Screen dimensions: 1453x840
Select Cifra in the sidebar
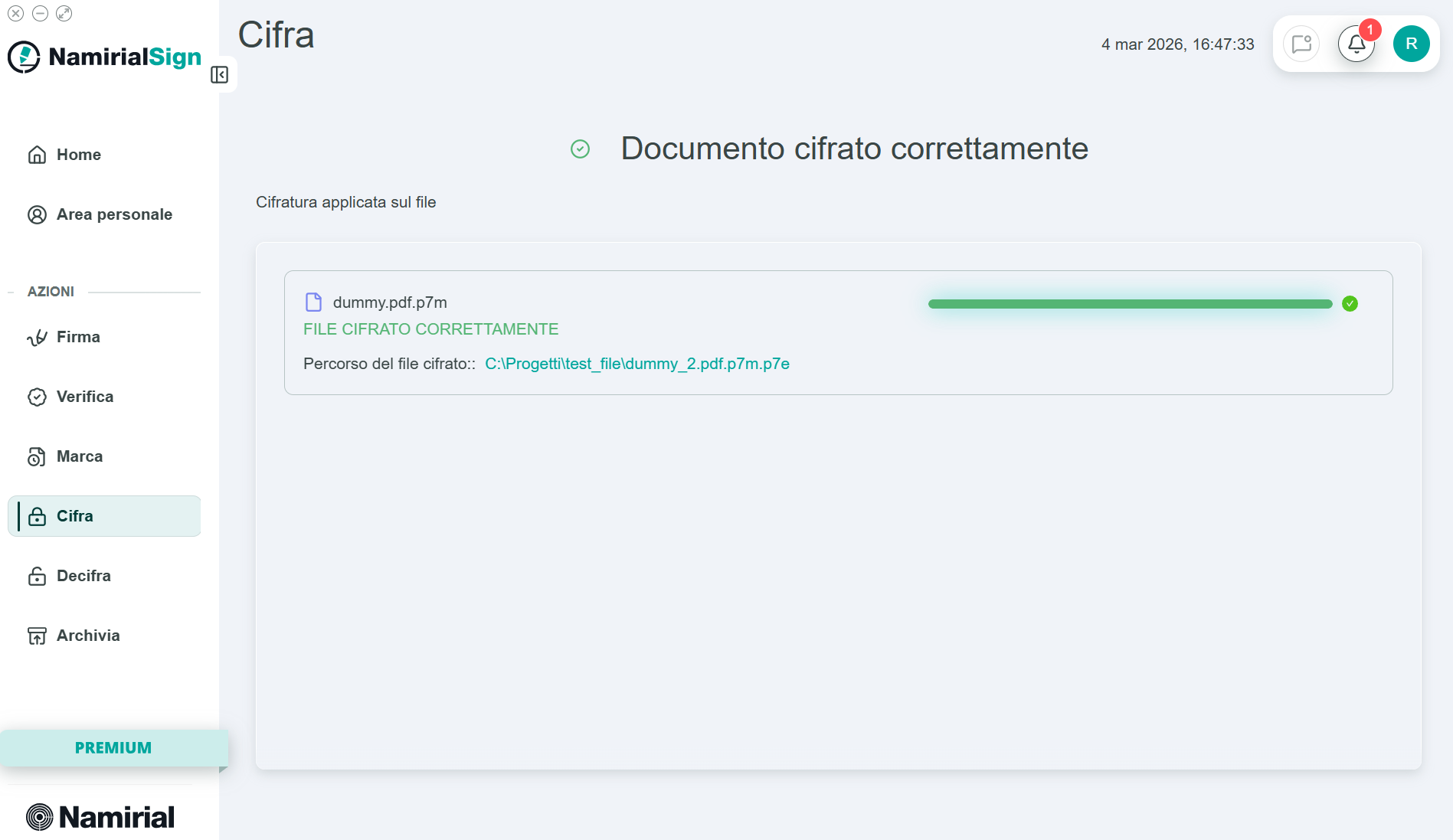click(104, 516)
